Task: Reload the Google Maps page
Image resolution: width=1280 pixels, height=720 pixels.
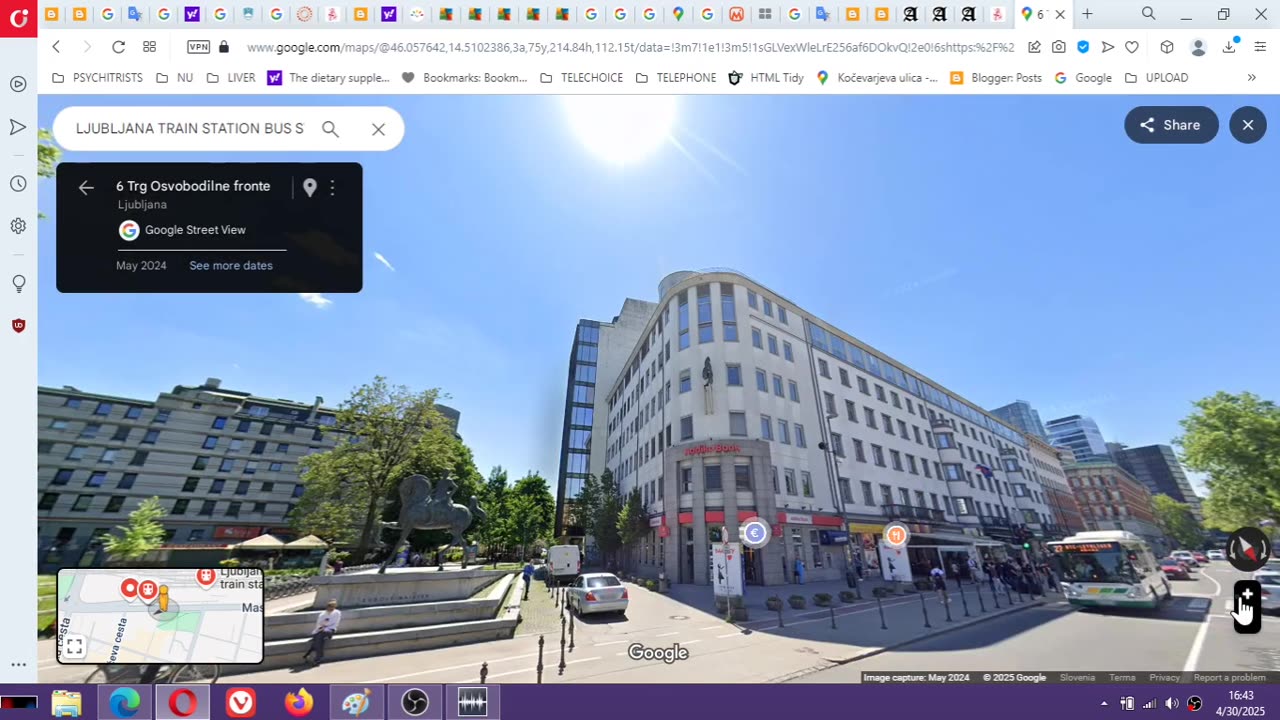Action: coord(118,47)
